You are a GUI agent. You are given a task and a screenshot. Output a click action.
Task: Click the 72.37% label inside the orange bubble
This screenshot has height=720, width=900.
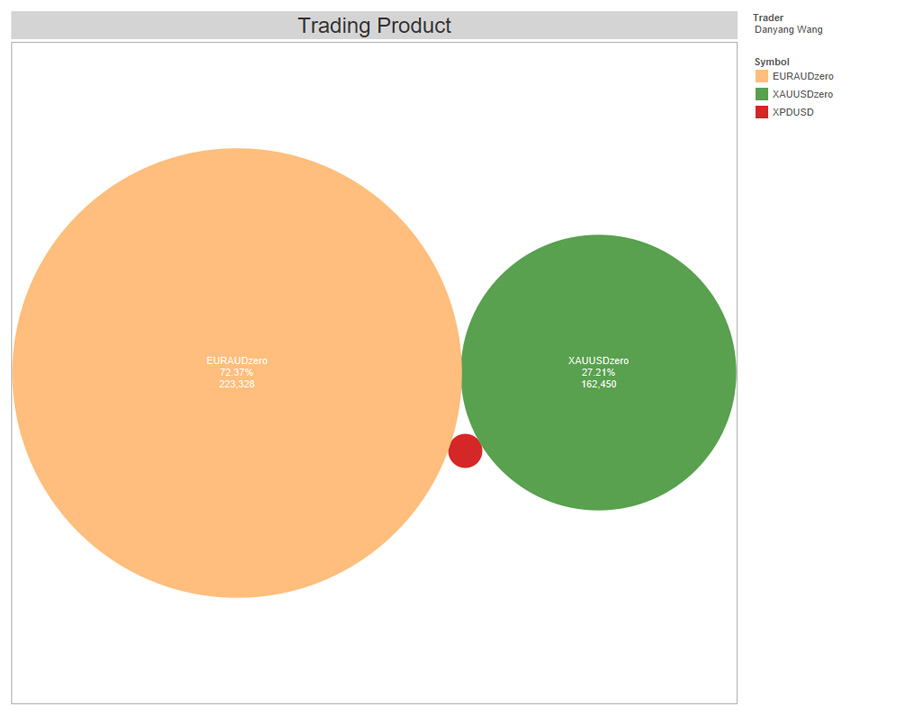click(235, 371)
